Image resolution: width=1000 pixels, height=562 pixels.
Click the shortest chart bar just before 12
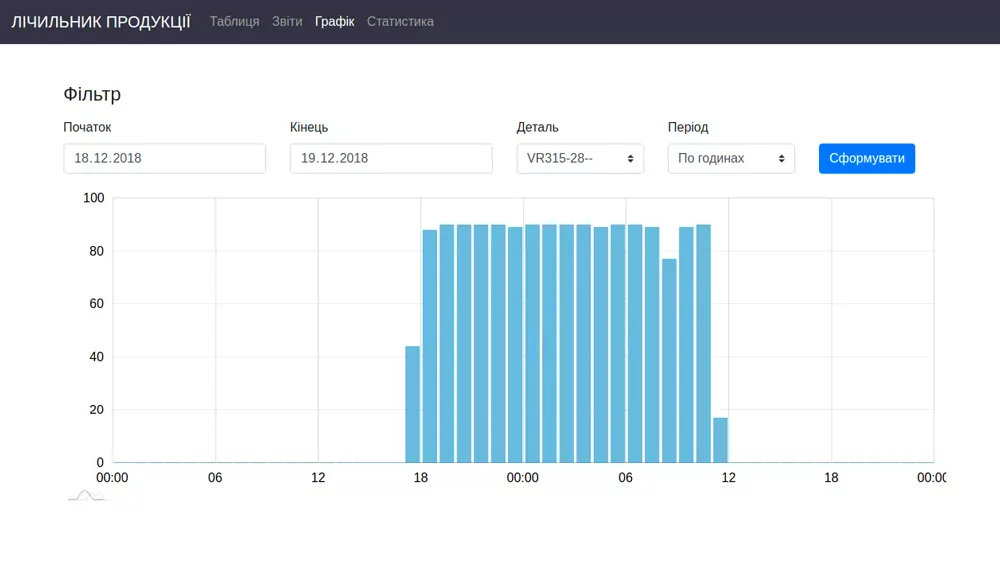pos(720,440)
